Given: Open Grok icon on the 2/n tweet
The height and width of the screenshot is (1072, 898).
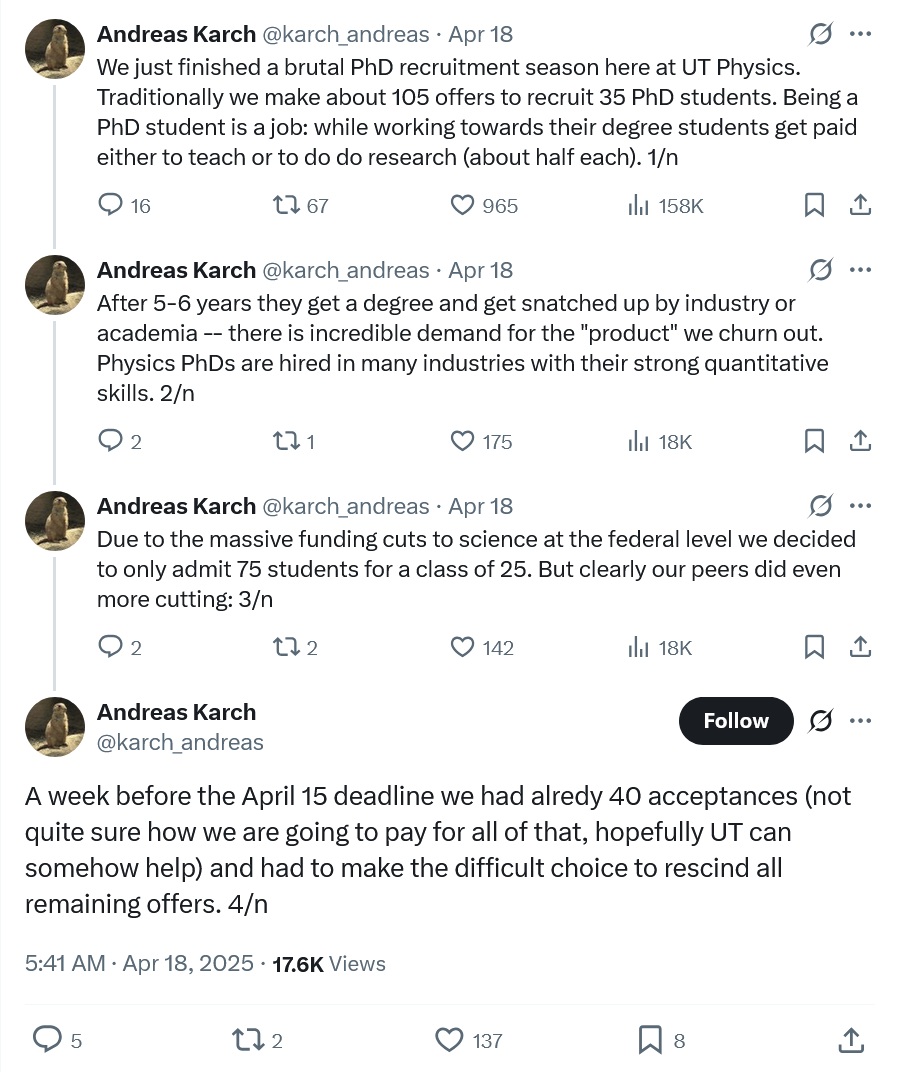Looking at the screenshot, I should (x=821, y=270).
